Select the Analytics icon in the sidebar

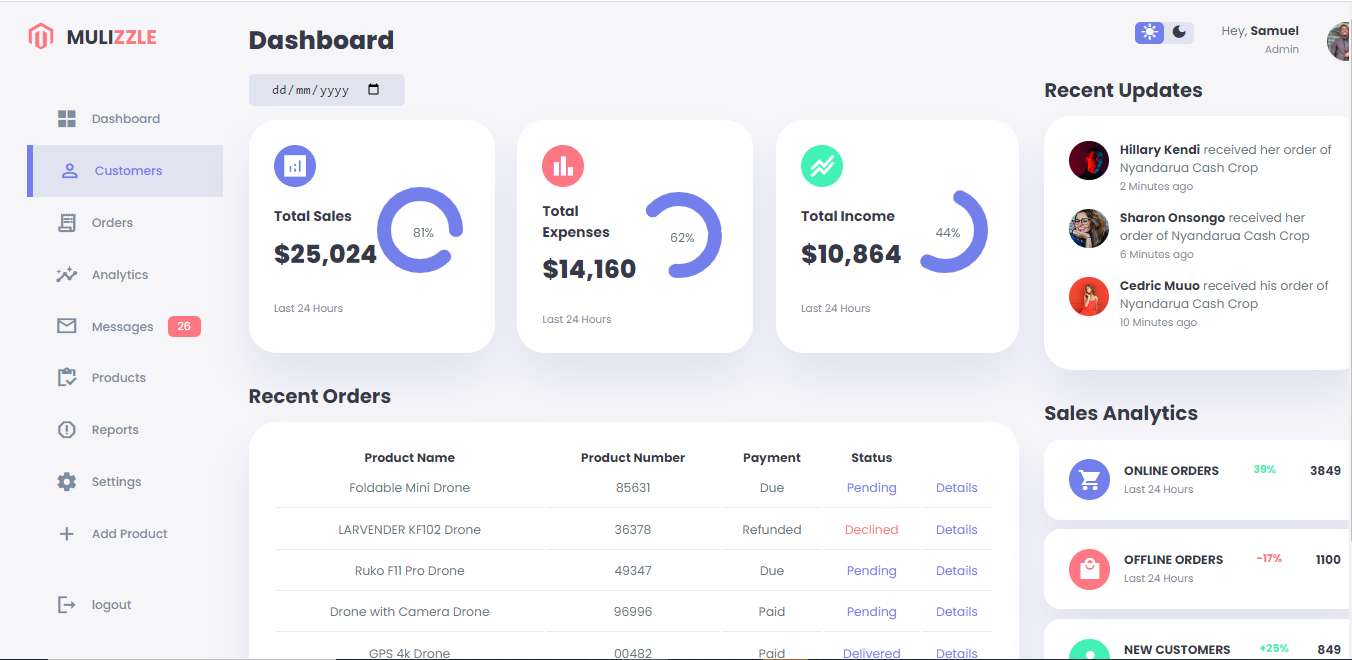(x=66, y=274)
